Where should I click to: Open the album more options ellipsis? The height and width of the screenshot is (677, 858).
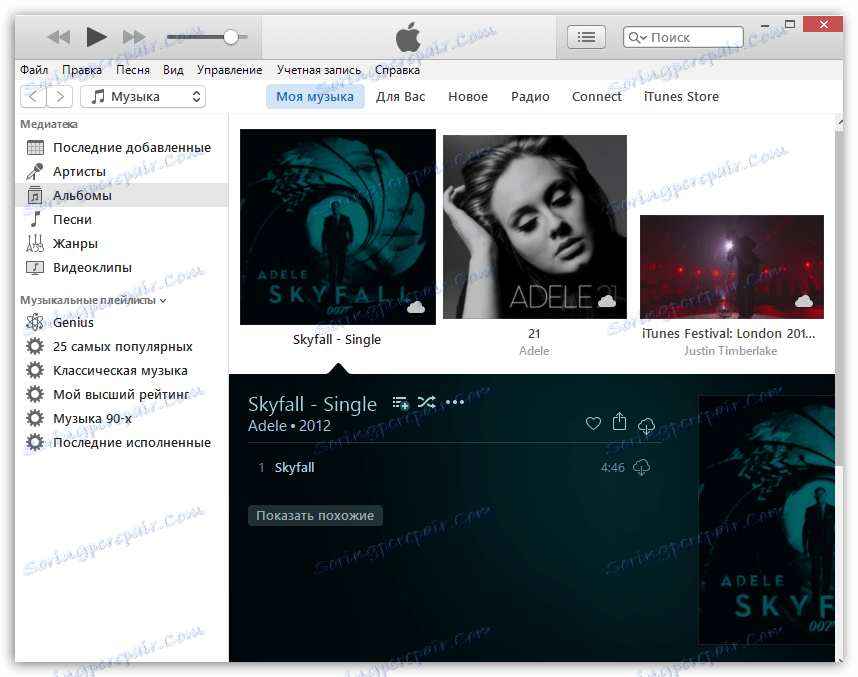455,403
